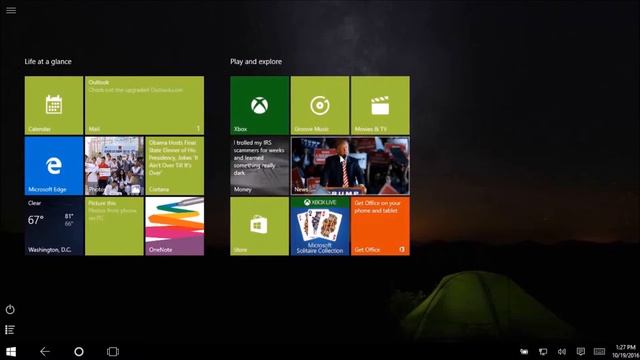Image resolution: width=640 pixels, height=360 pixels.
Task: Open the hamburger menu at top left
Action: tap(11, 10)
